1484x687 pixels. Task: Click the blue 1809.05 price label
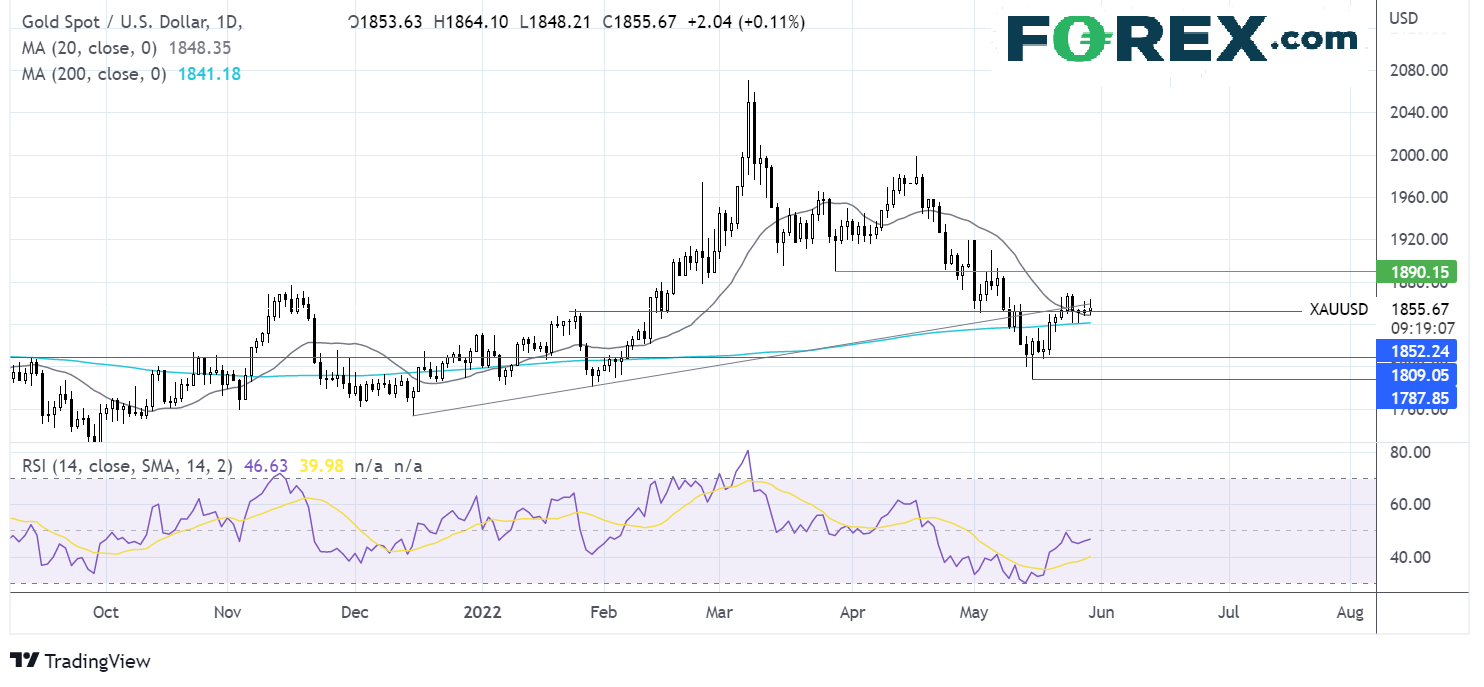click(x=1417, y=376)
